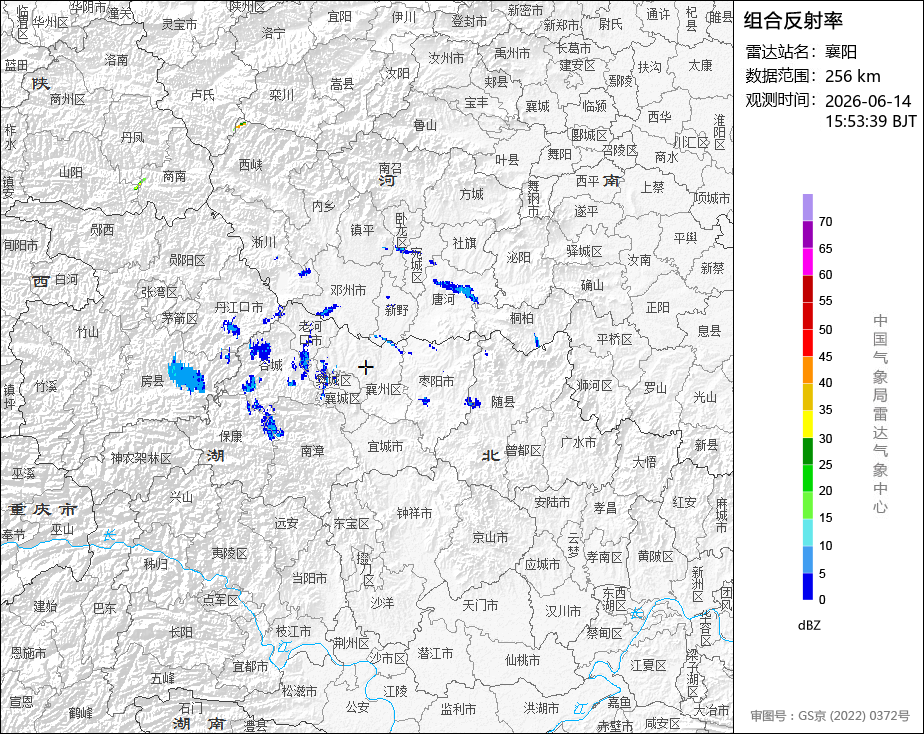Click the legend value 70

point(826,221)
